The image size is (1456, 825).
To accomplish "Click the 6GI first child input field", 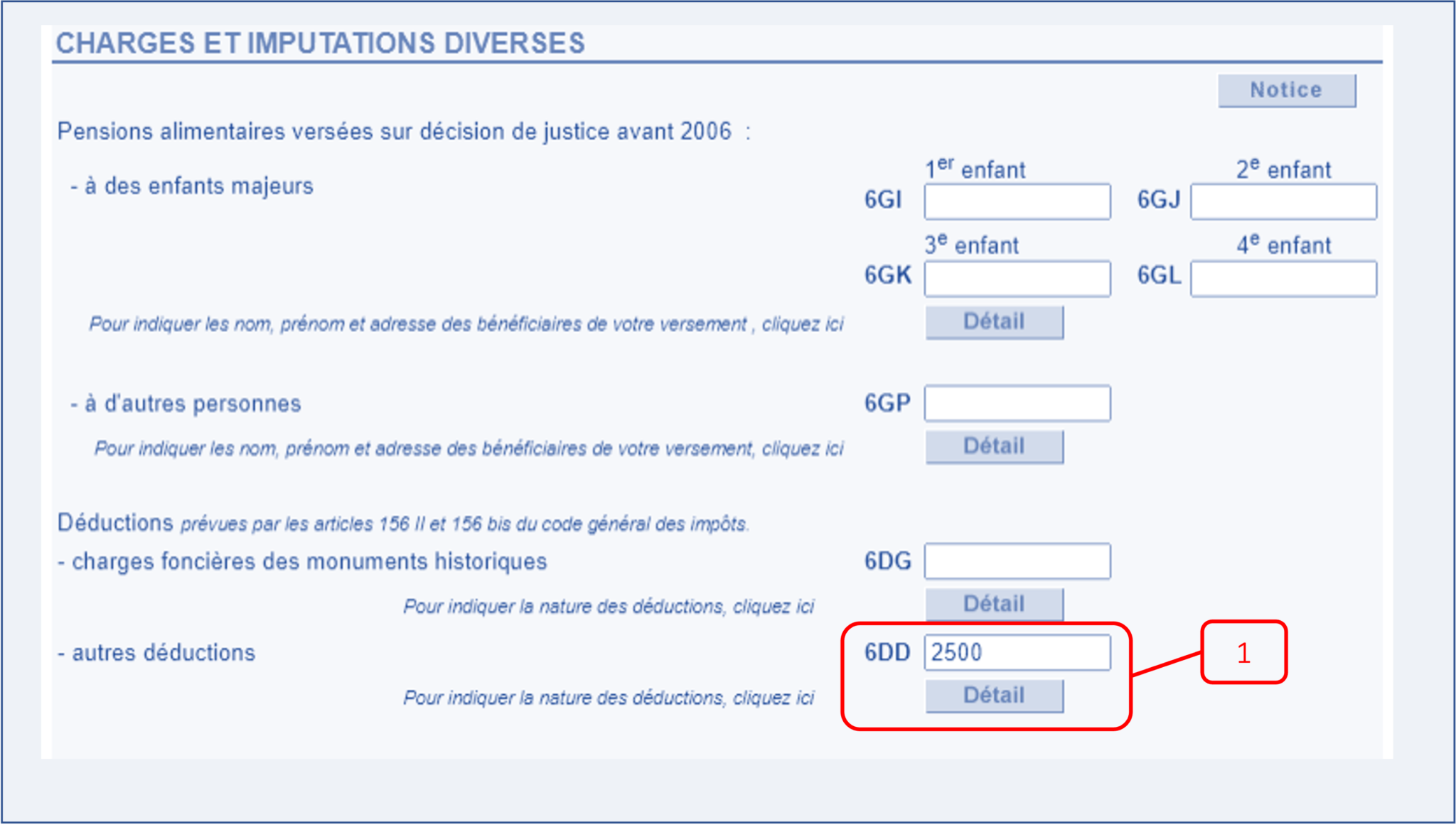I will point(1017,202).
